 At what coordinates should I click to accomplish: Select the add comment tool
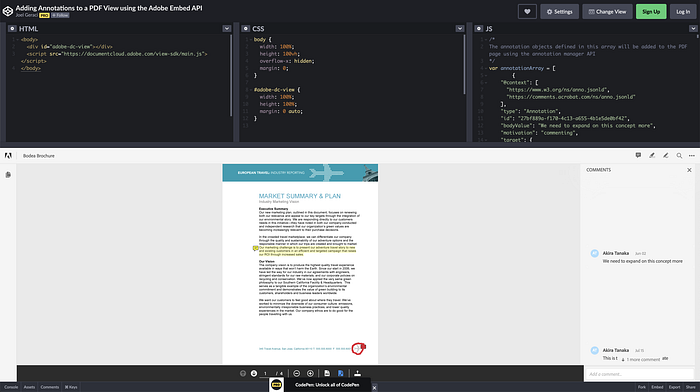[x=638, y=155]
